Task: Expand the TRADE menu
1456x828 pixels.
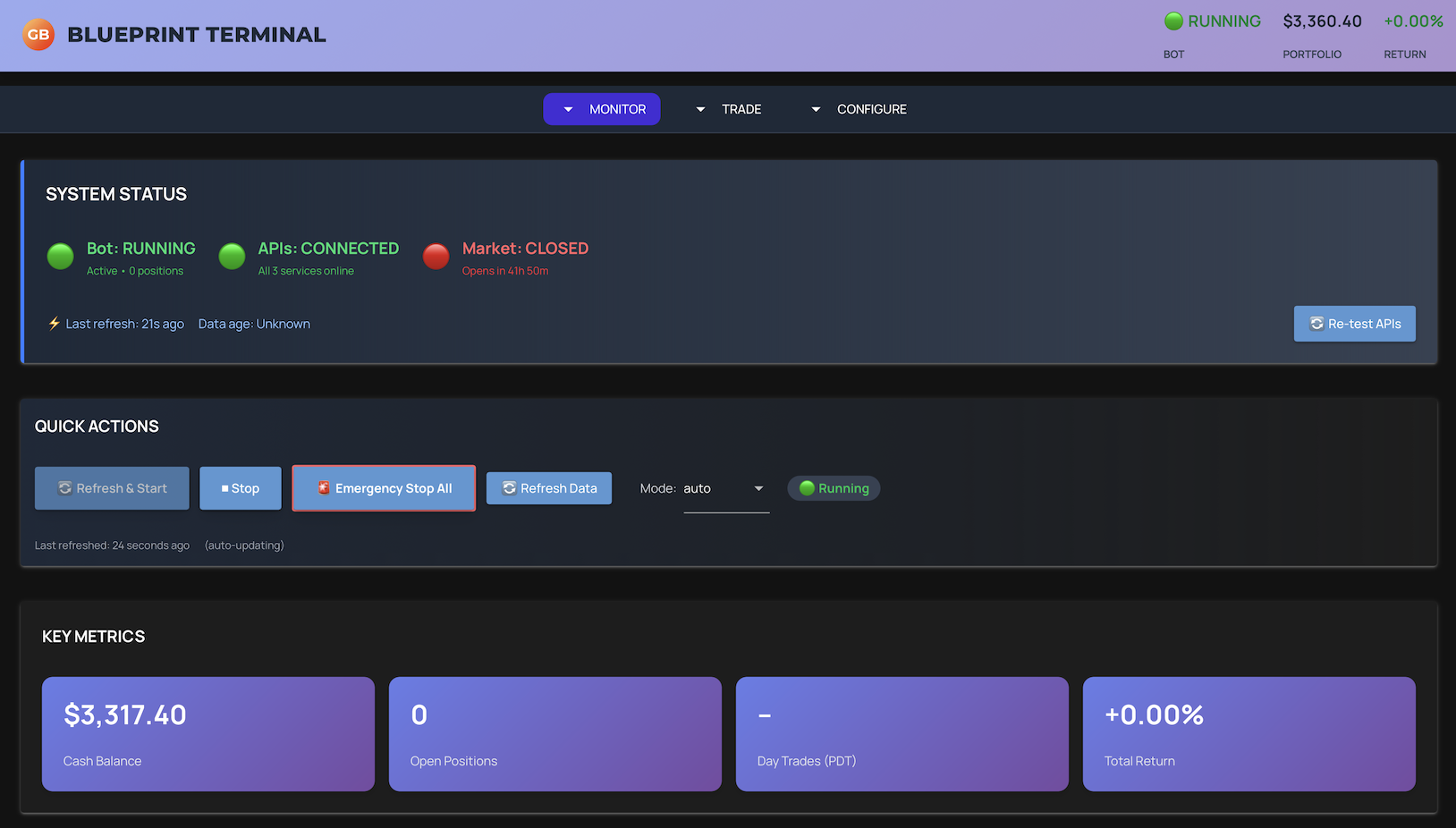Action: pos(728,109)
